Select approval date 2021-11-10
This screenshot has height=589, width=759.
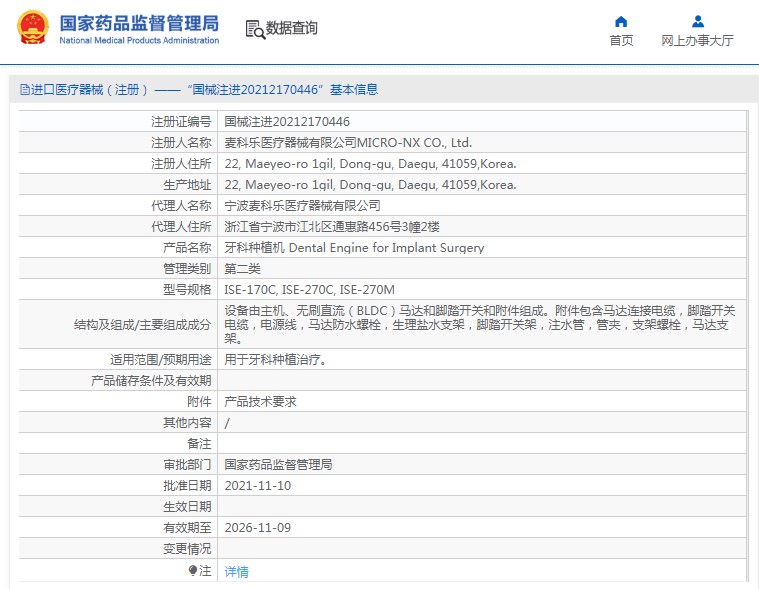click(258, 485)
